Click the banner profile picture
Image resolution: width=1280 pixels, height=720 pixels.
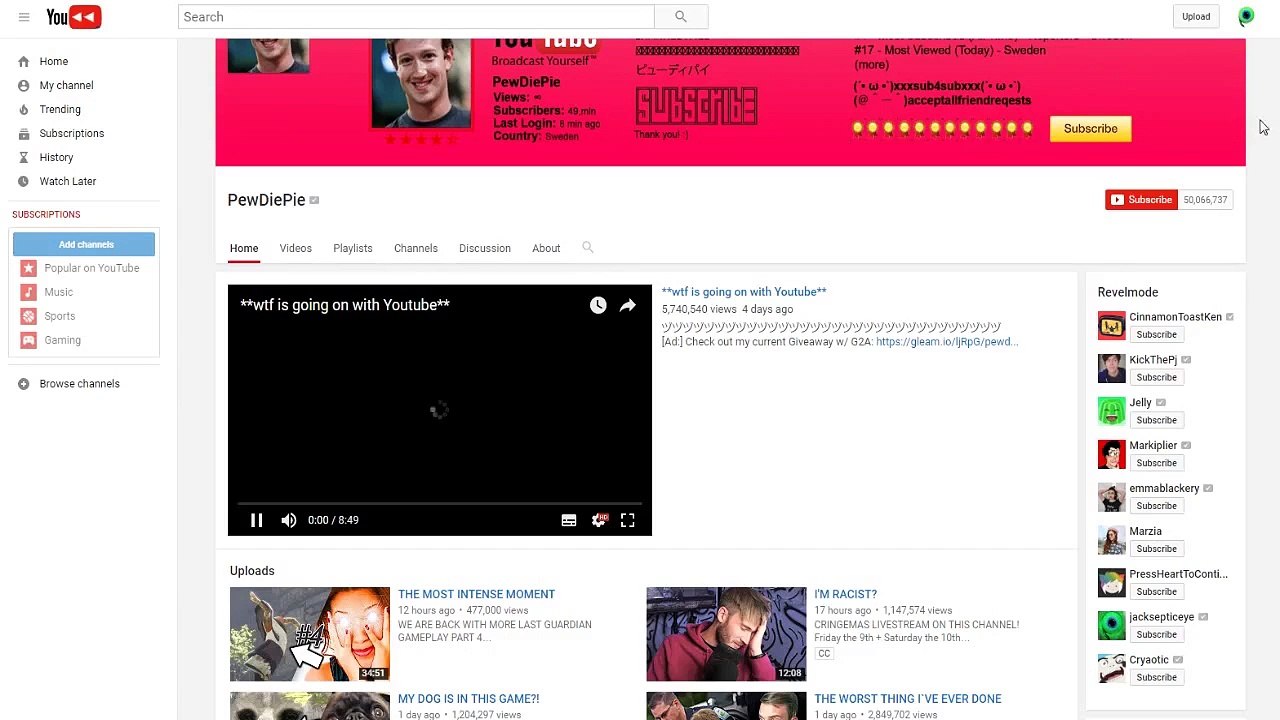[x=421, y=84]
